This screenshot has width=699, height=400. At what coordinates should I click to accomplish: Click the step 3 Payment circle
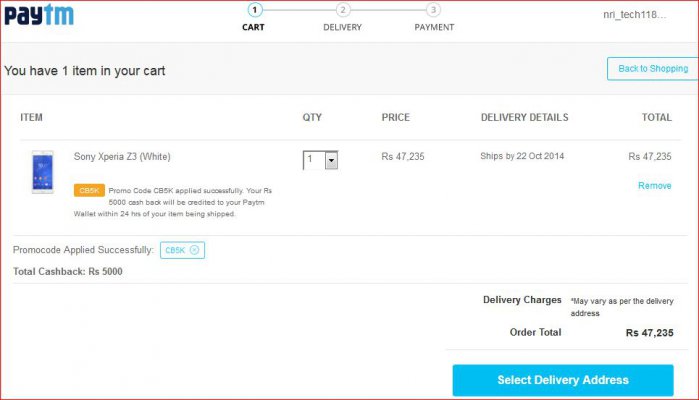coord(433,10)
